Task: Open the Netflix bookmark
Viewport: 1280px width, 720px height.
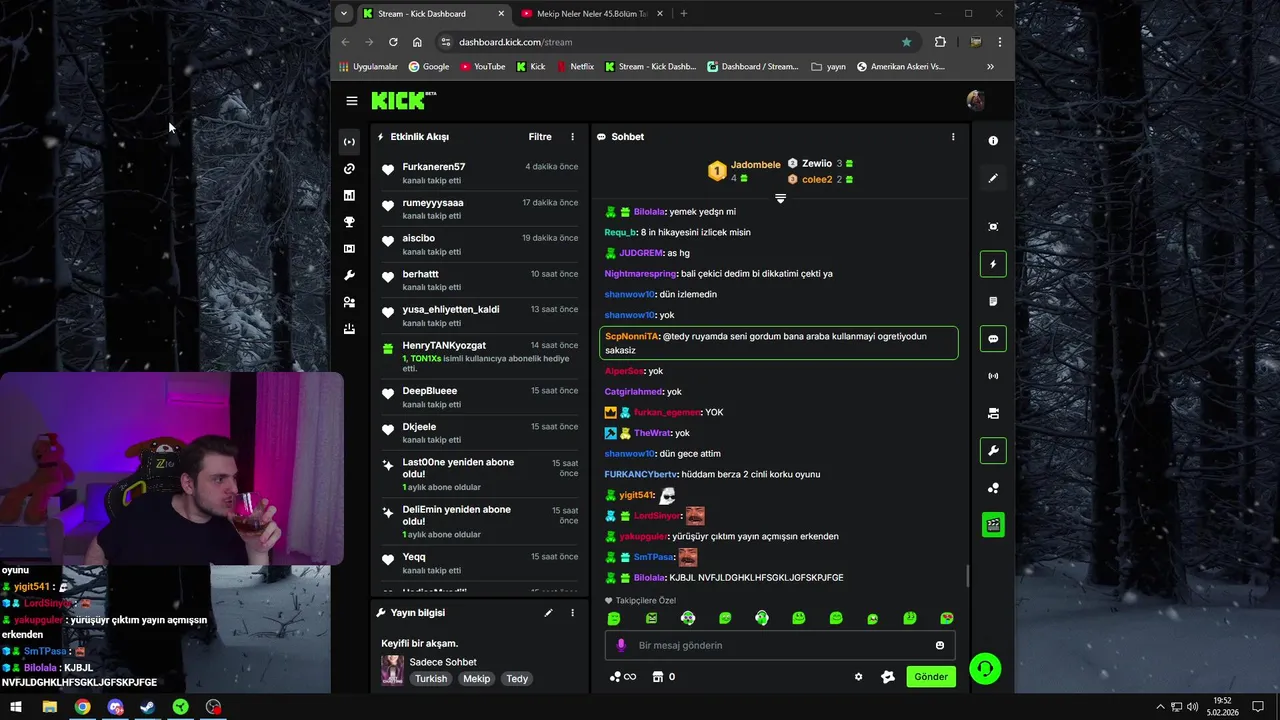Action: pyautogui.click(x=574, y=67)
